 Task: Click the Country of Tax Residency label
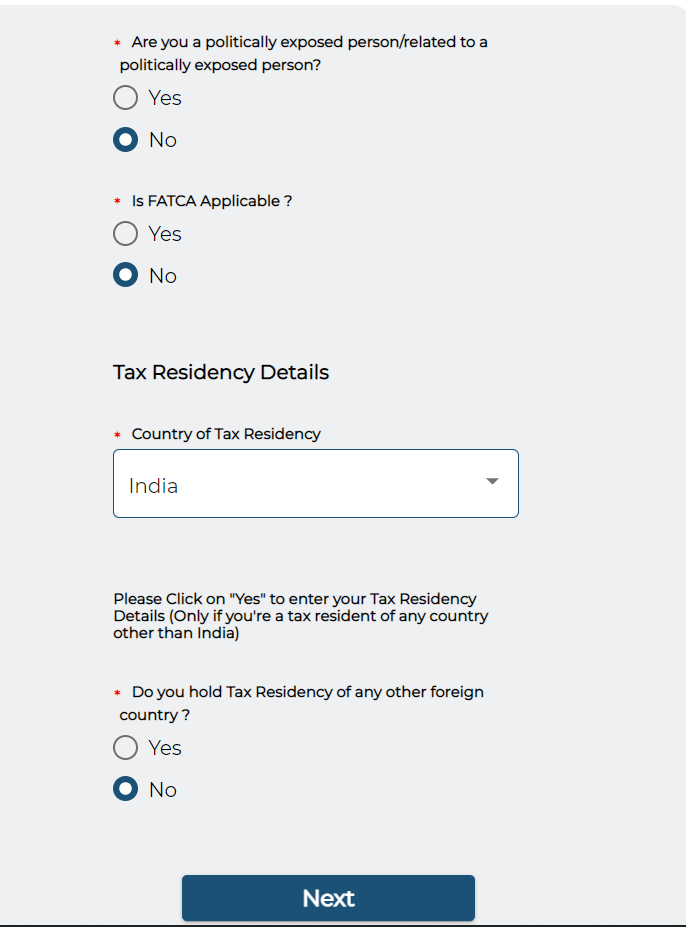[x=226, y=434]
